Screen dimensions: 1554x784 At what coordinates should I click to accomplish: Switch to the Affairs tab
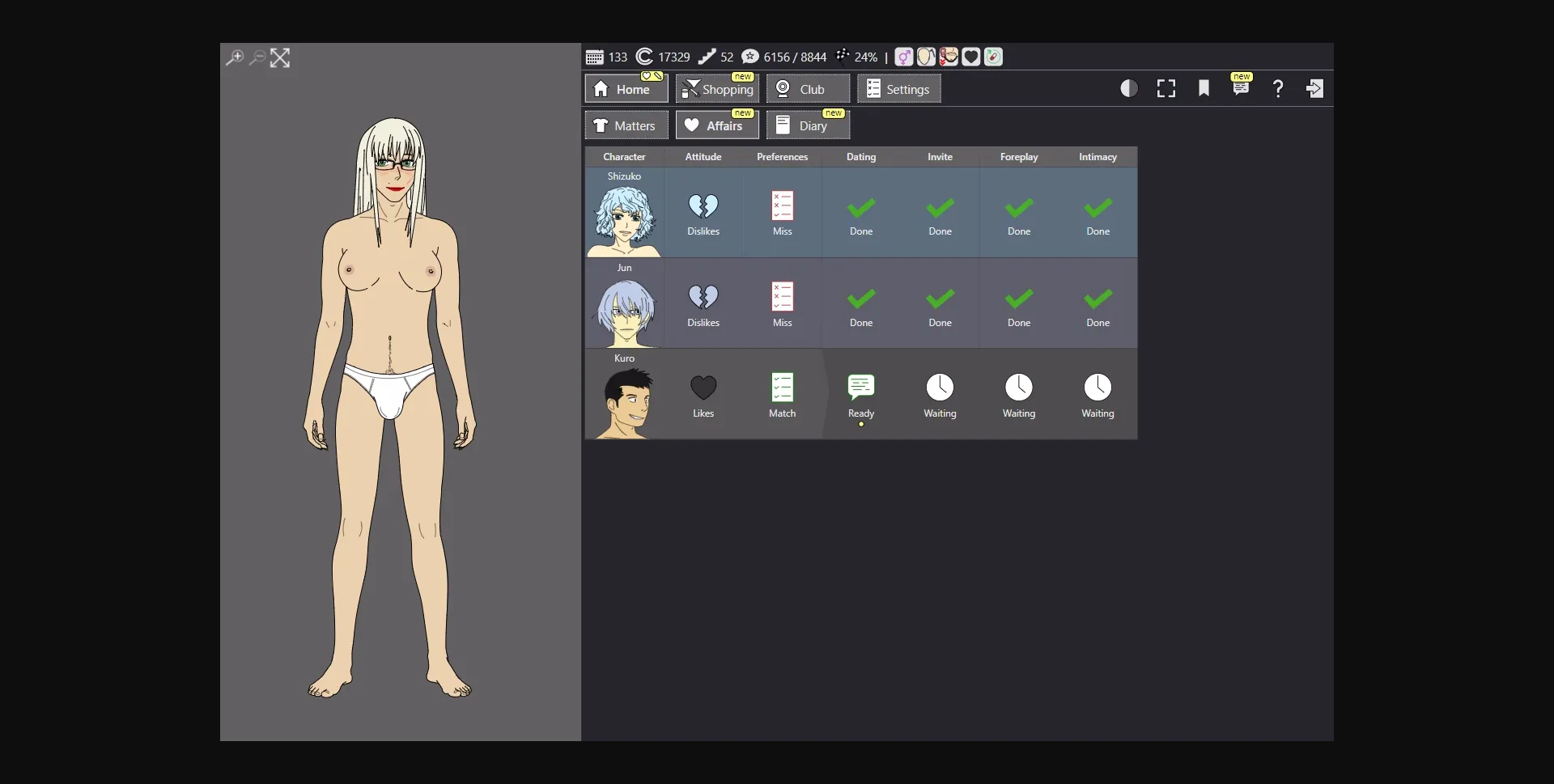pos(717,125)
